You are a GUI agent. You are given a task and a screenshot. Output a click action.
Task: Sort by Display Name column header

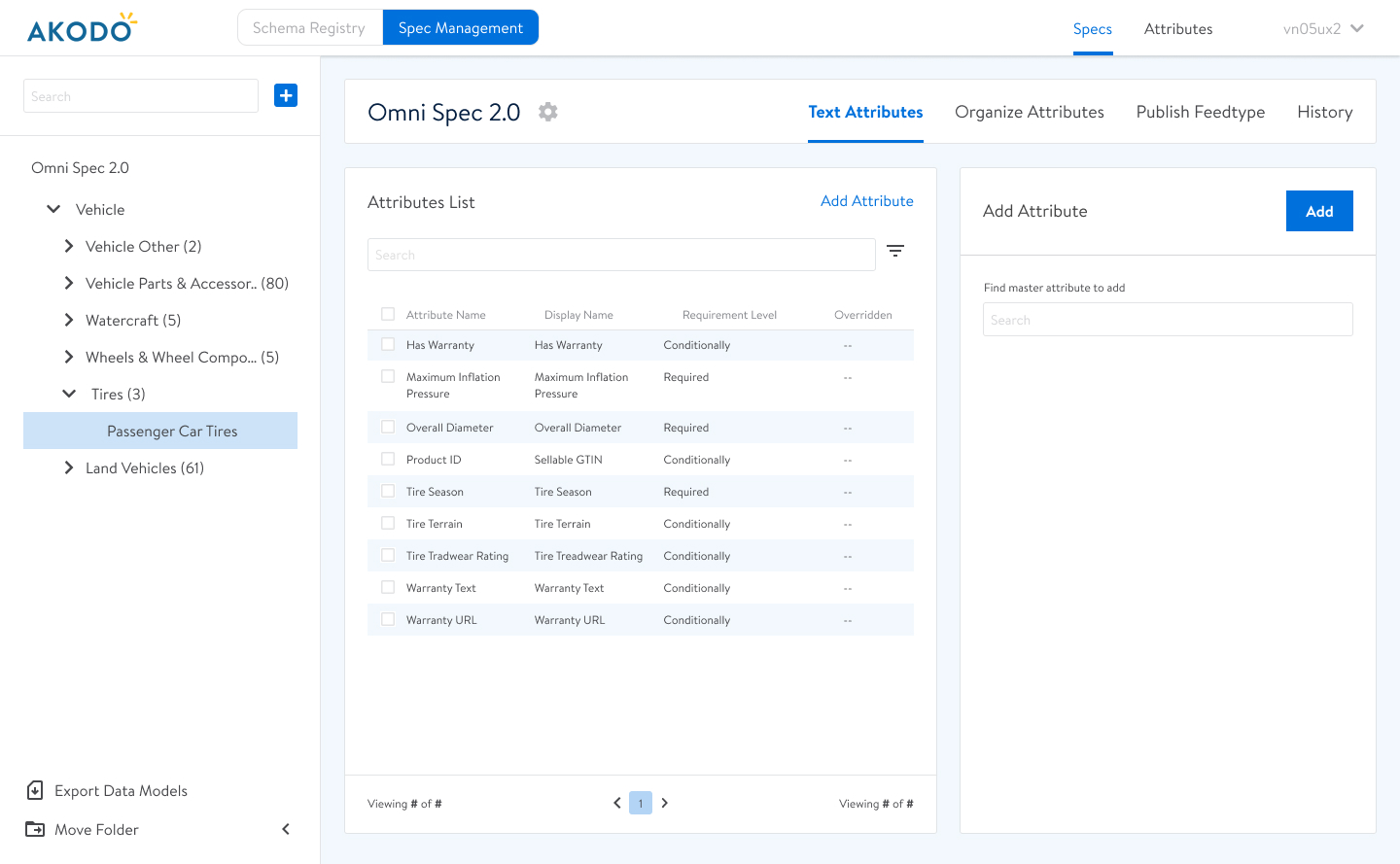pyautogui.click(x=578, y=315)
